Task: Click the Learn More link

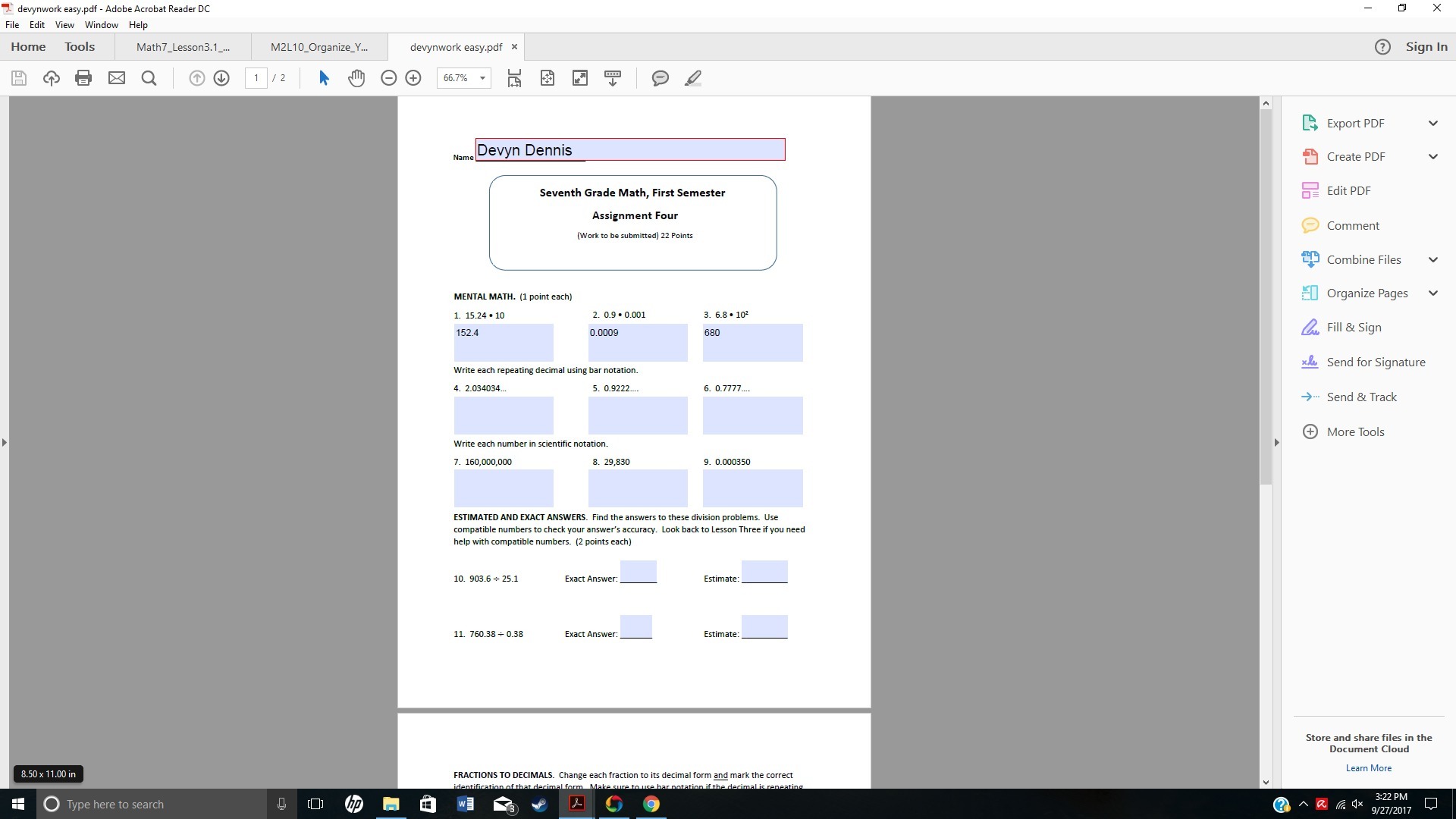Action: [1368, 768]
